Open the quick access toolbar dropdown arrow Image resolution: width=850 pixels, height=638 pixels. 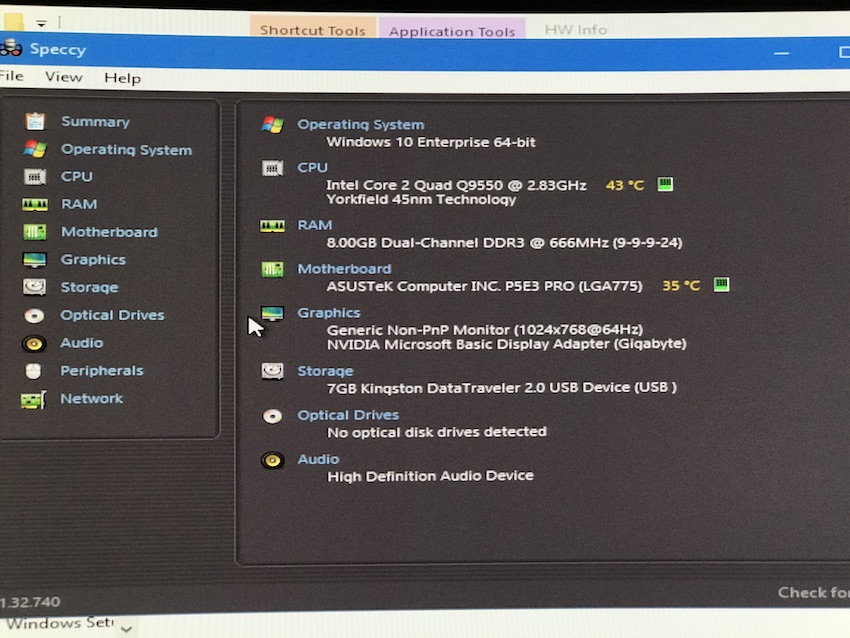pos(41,23)
